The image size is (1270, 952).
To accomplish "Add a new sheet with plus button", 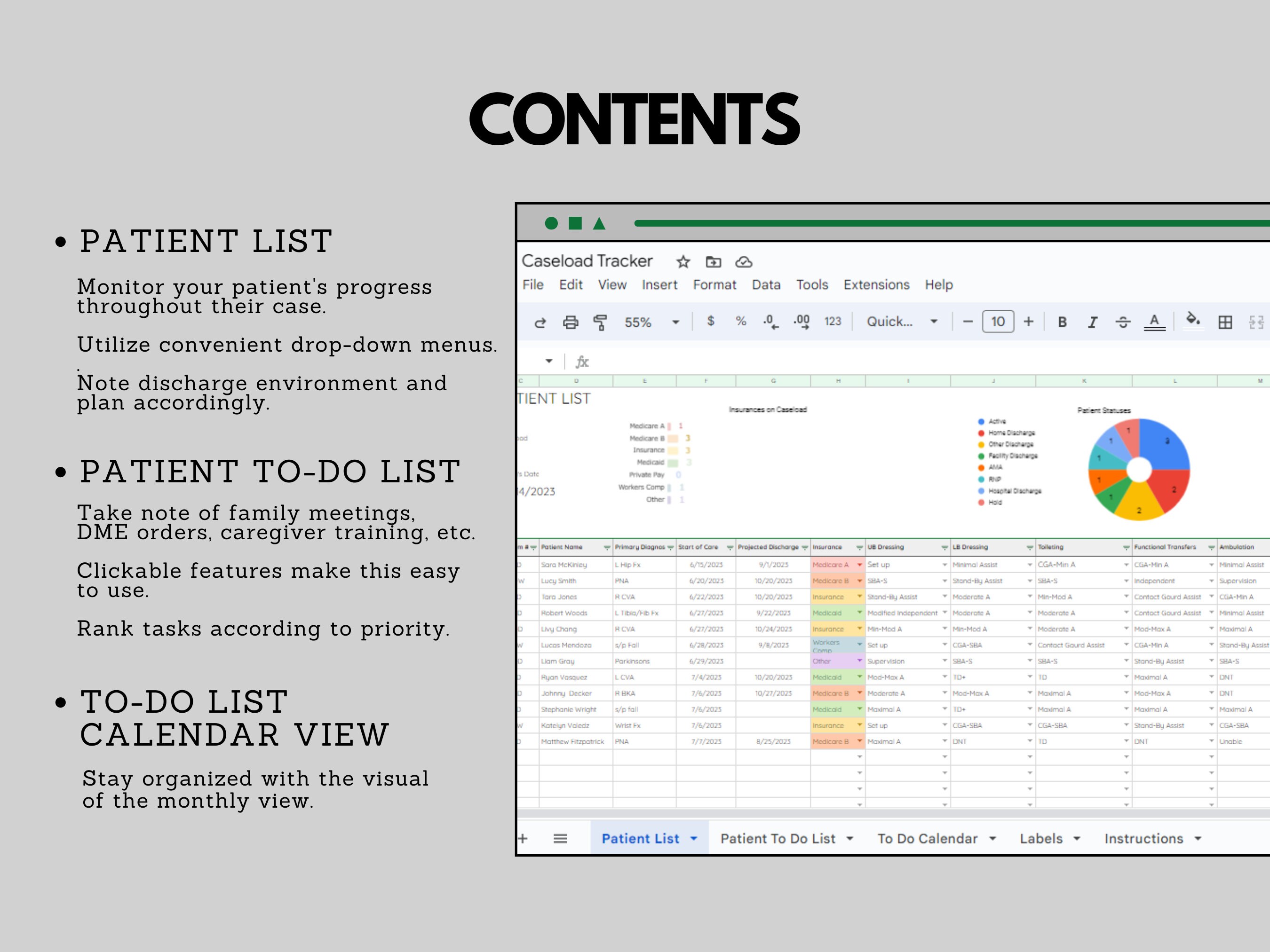I will (523, 838).
